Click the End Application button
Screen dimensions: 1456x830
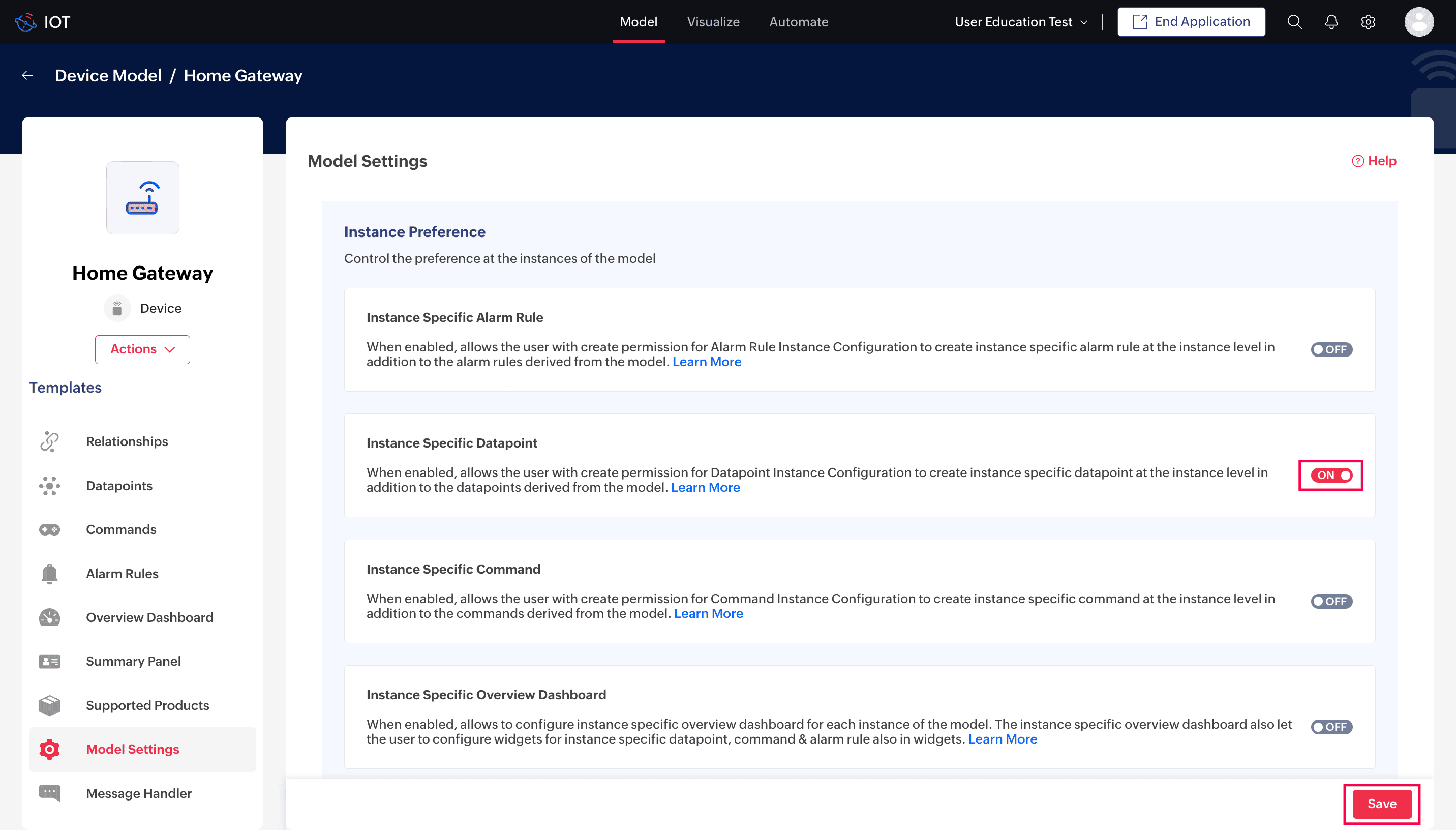(x=1191, y=22)
